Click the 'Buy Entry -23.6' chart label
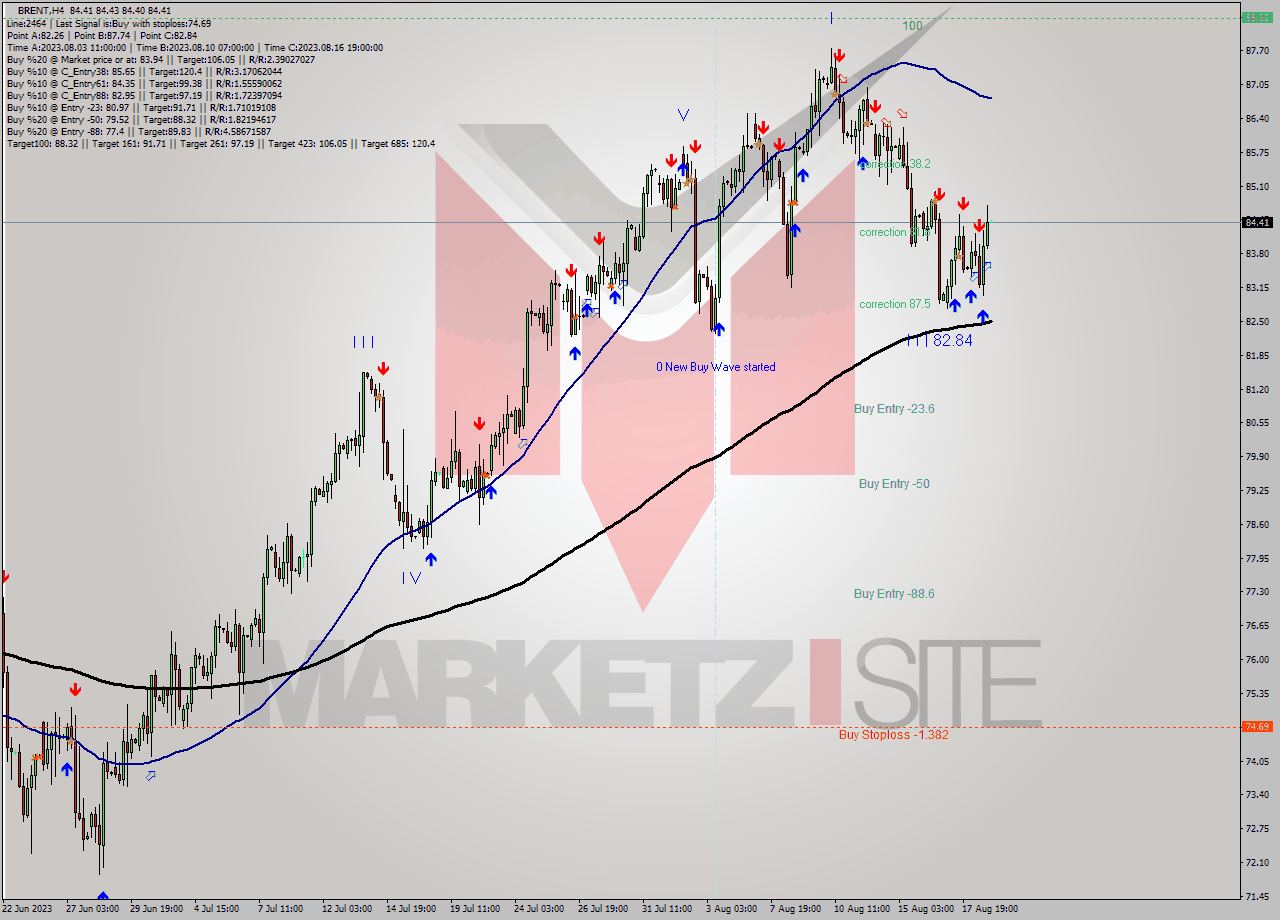 tap(894, 408)
